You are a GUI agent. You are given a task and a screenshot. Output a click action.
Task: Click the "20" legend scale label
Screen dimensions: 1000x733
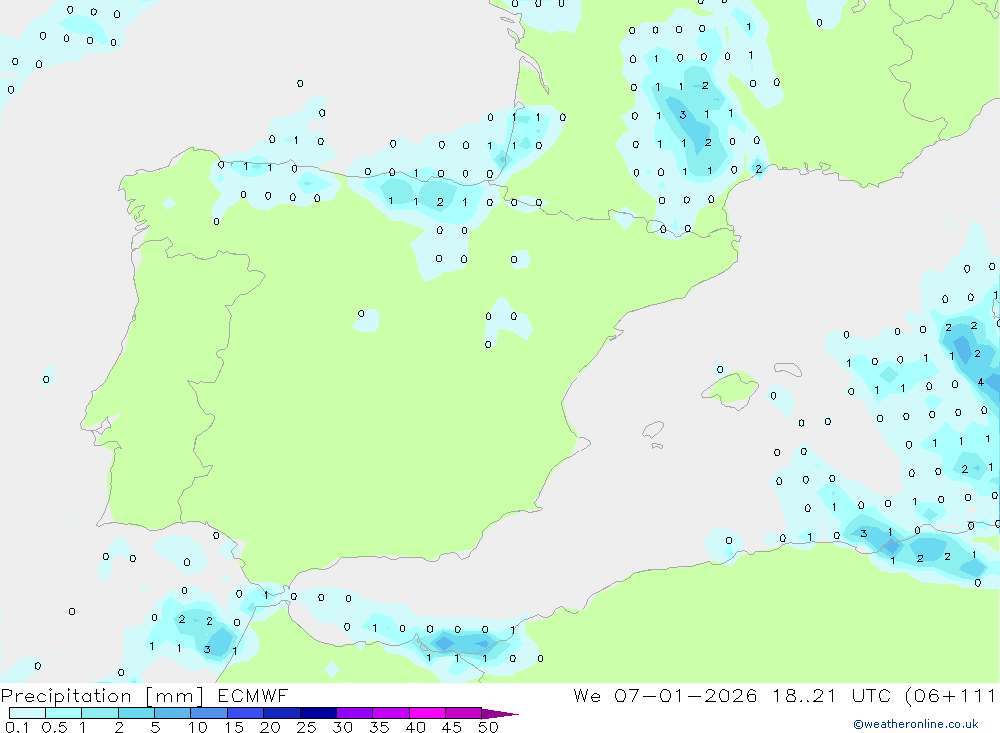pyautogui.click(x=270, y=727)
